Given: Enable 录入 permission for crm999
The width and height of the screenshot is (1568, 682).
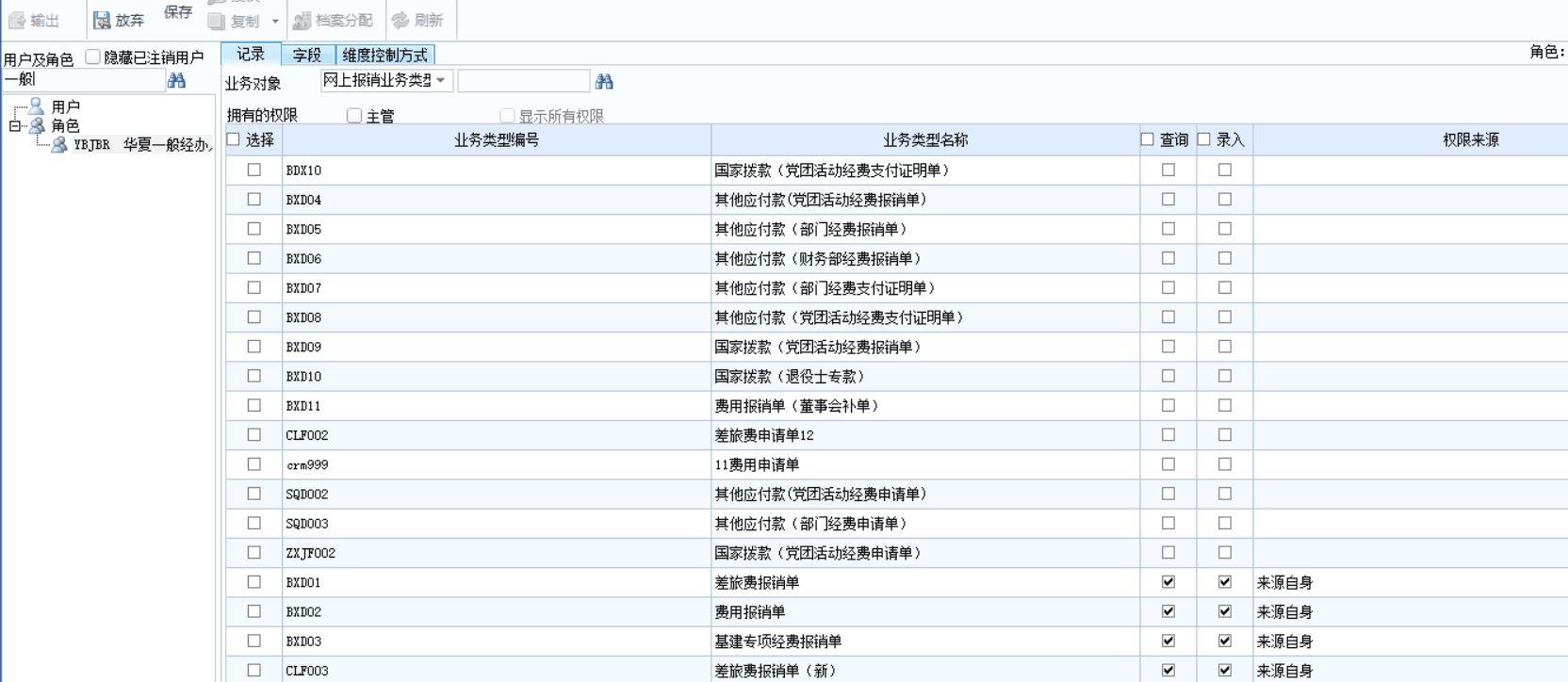Looking at the screenshot, I should click(x=1225, y=463).
